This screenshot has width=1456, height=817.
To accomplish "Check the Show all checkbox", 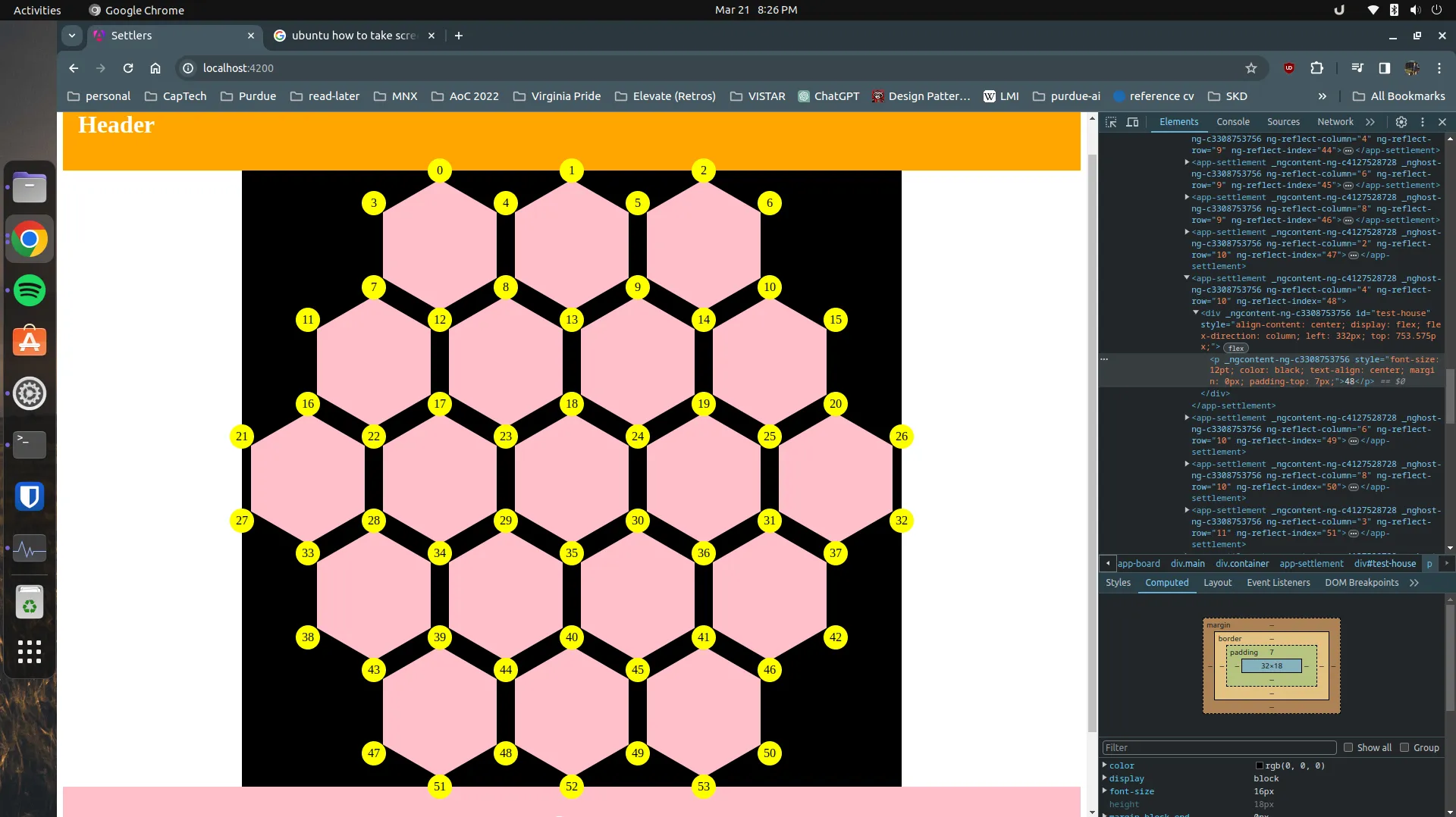I will coord(1348,747).
